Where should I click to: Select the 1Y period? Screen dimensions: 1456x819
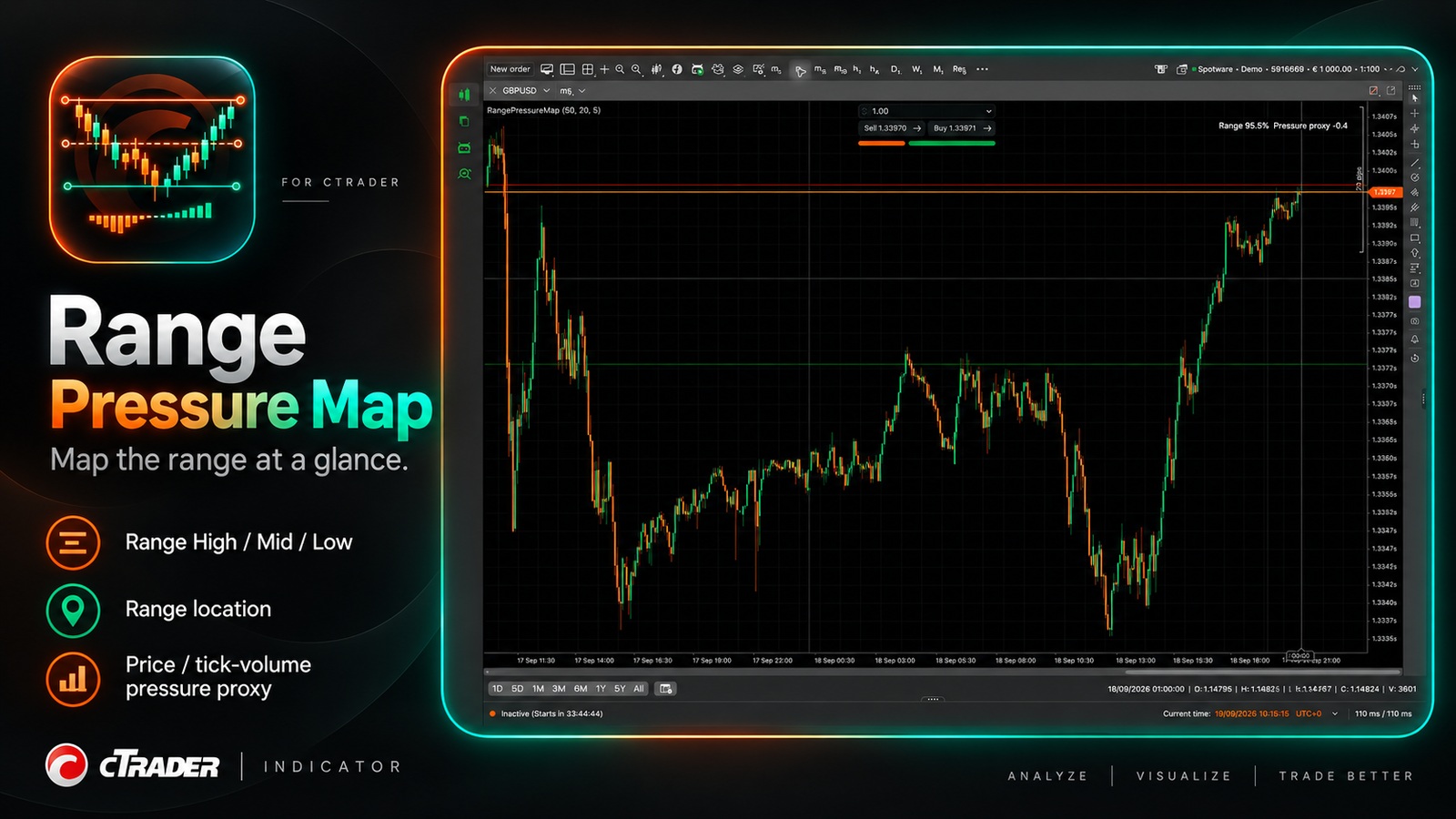tap(601, 689)
